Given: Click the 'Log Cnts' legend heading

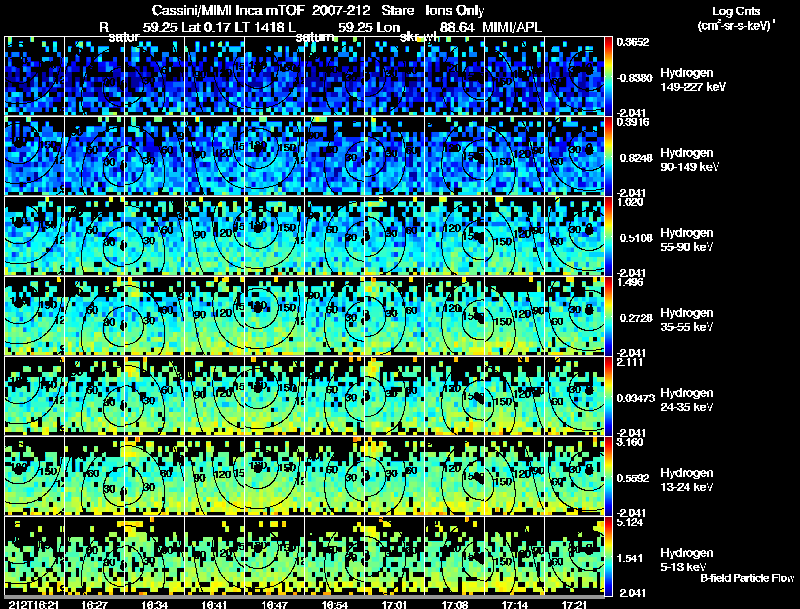Looking at the screenshot, I should pos(736,11).
